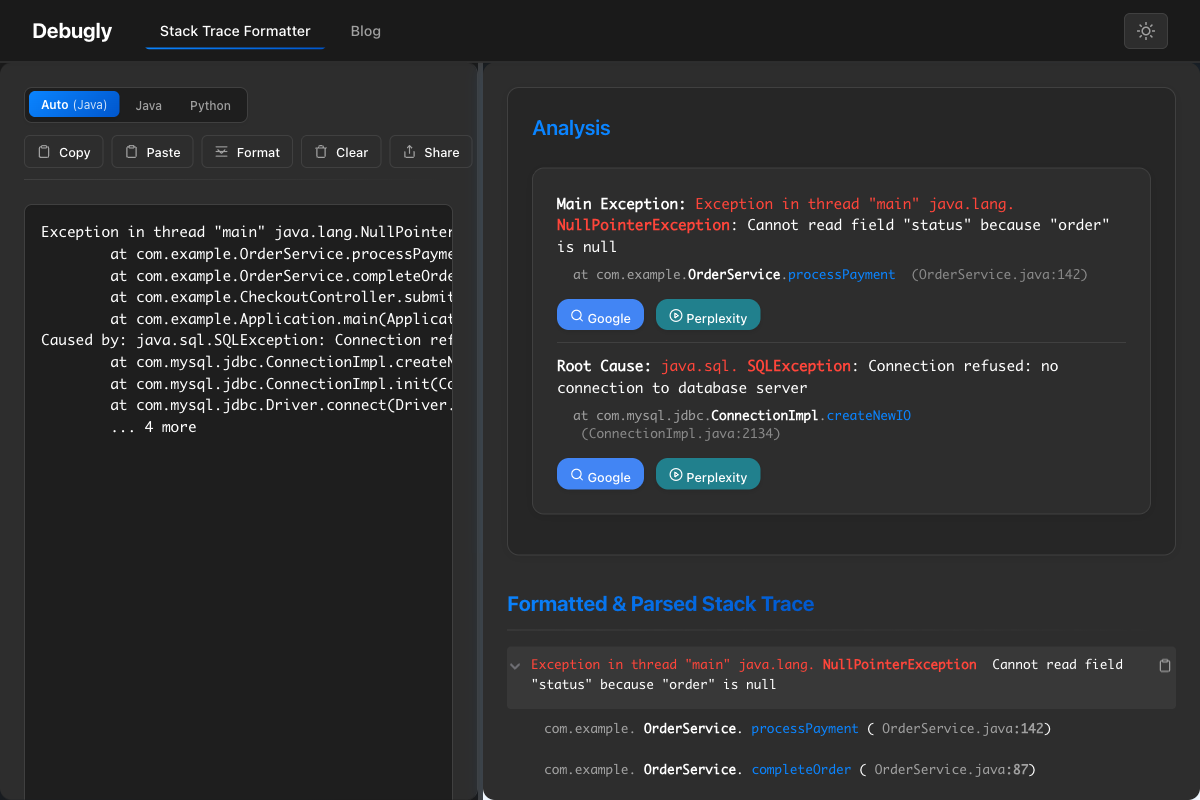Screen dimensions: 1200x800
Task: Share the stack trace
Action: point(431,152)
